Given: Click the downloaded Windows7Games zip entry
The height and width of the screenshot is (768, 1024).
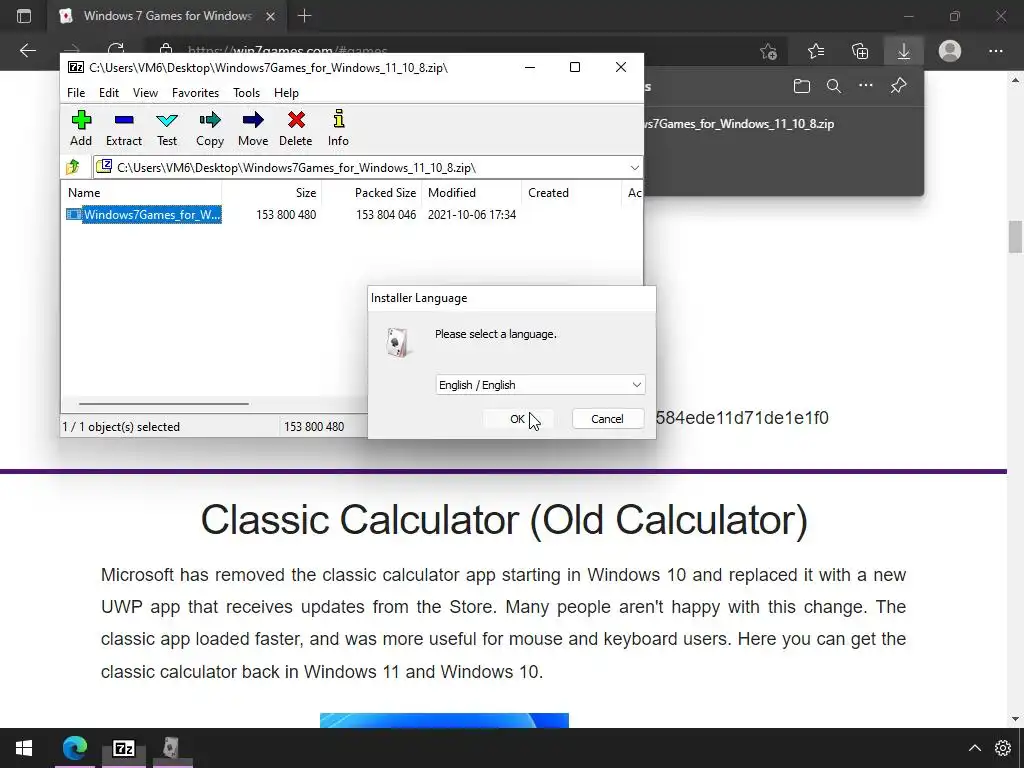Looking at the screenshot, I should [x=739, y=123].
